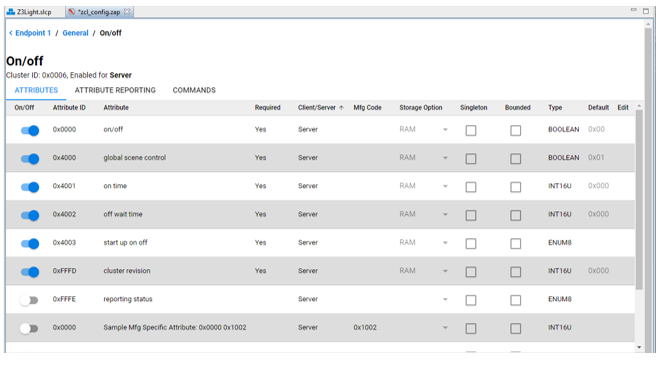
Task: Check Bounded for off wait time
Action: [x=515, y=215]
